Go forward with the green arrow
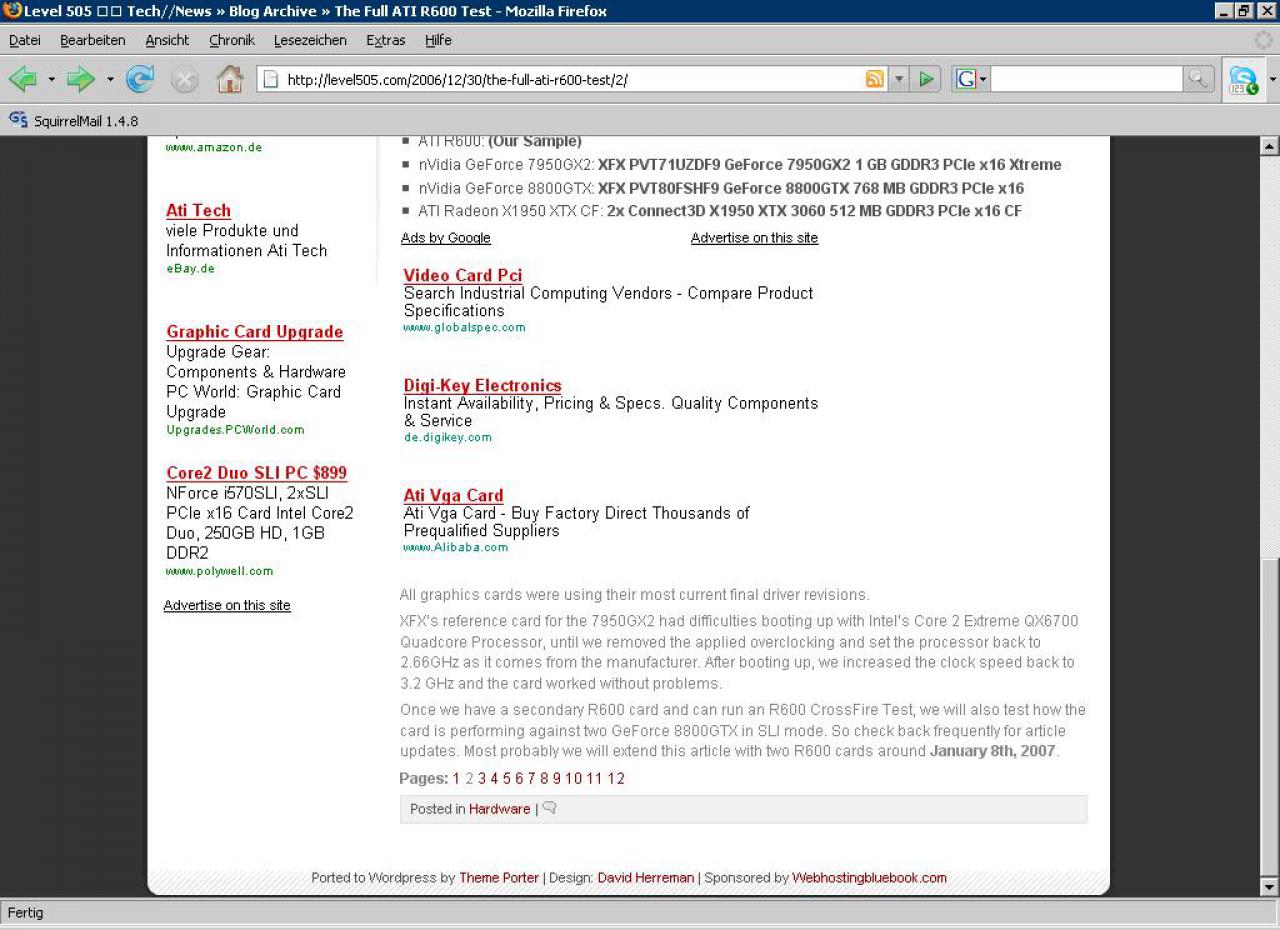The image size is (1280, 930). pyautogui.click(x=81, y=79)
